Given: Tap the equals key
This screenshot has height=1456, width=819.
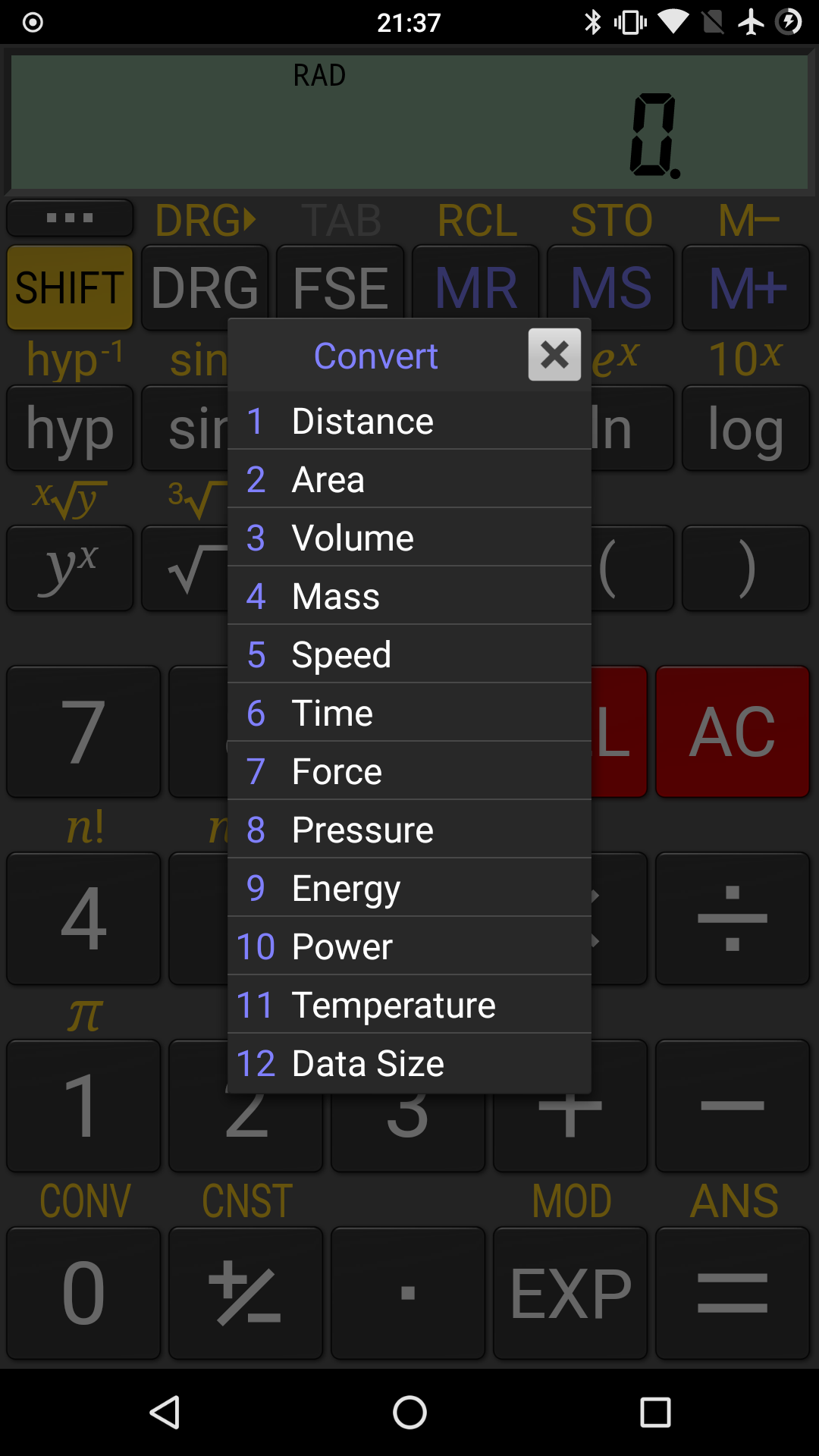Looking at the screenshot, I should (733, 1293).
